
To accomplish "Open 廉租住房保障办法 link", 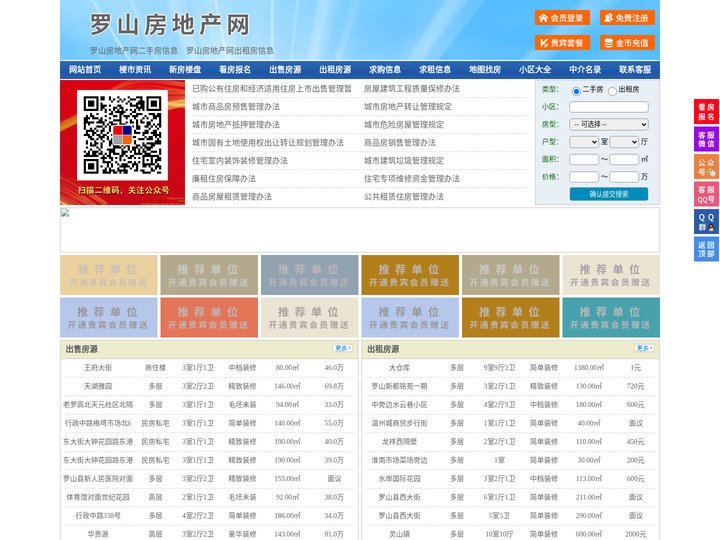I will click(x=224, y=179).
